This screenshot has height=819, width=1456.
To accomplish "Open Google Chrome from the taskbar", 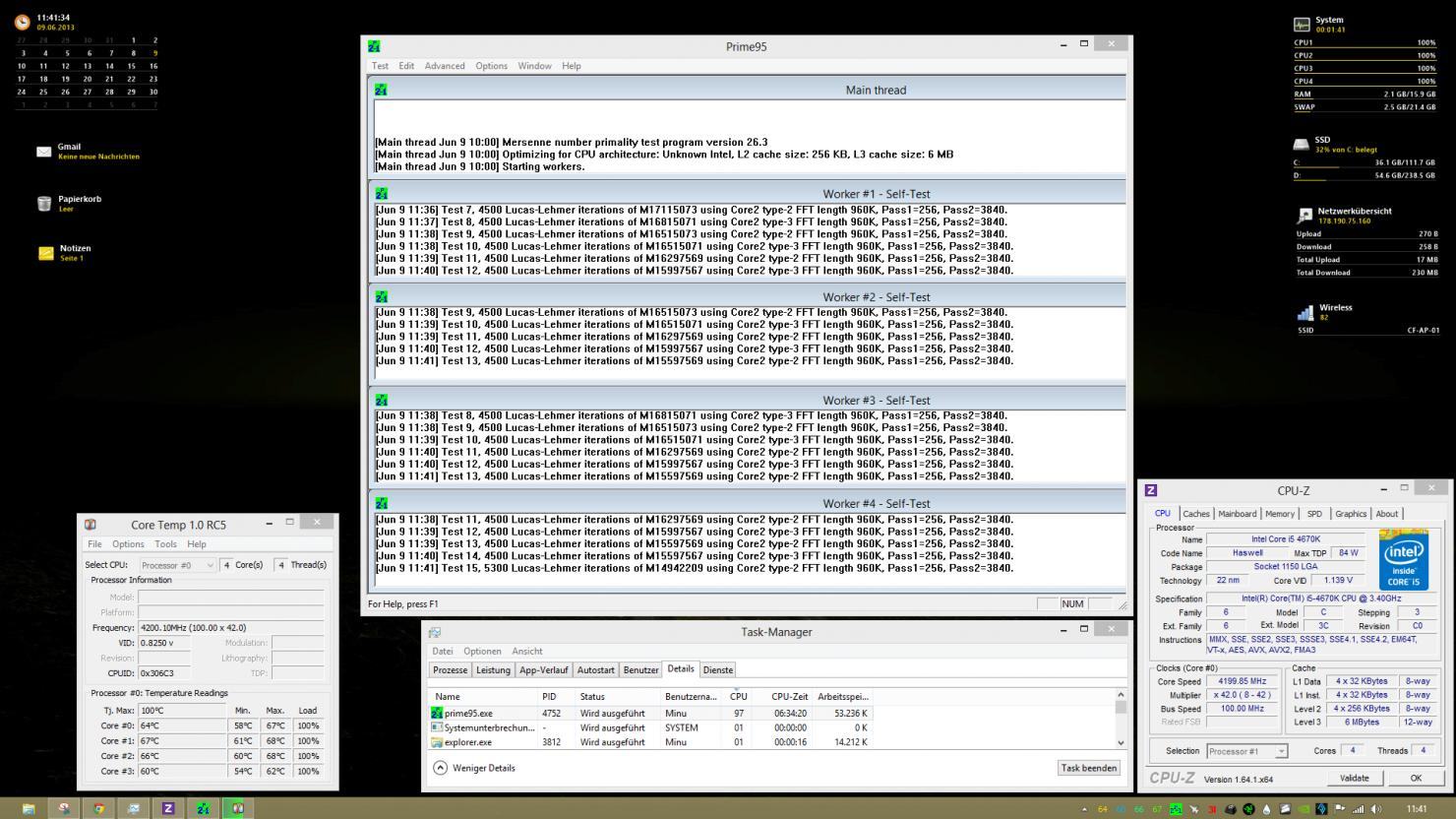I will click(98, 808).
